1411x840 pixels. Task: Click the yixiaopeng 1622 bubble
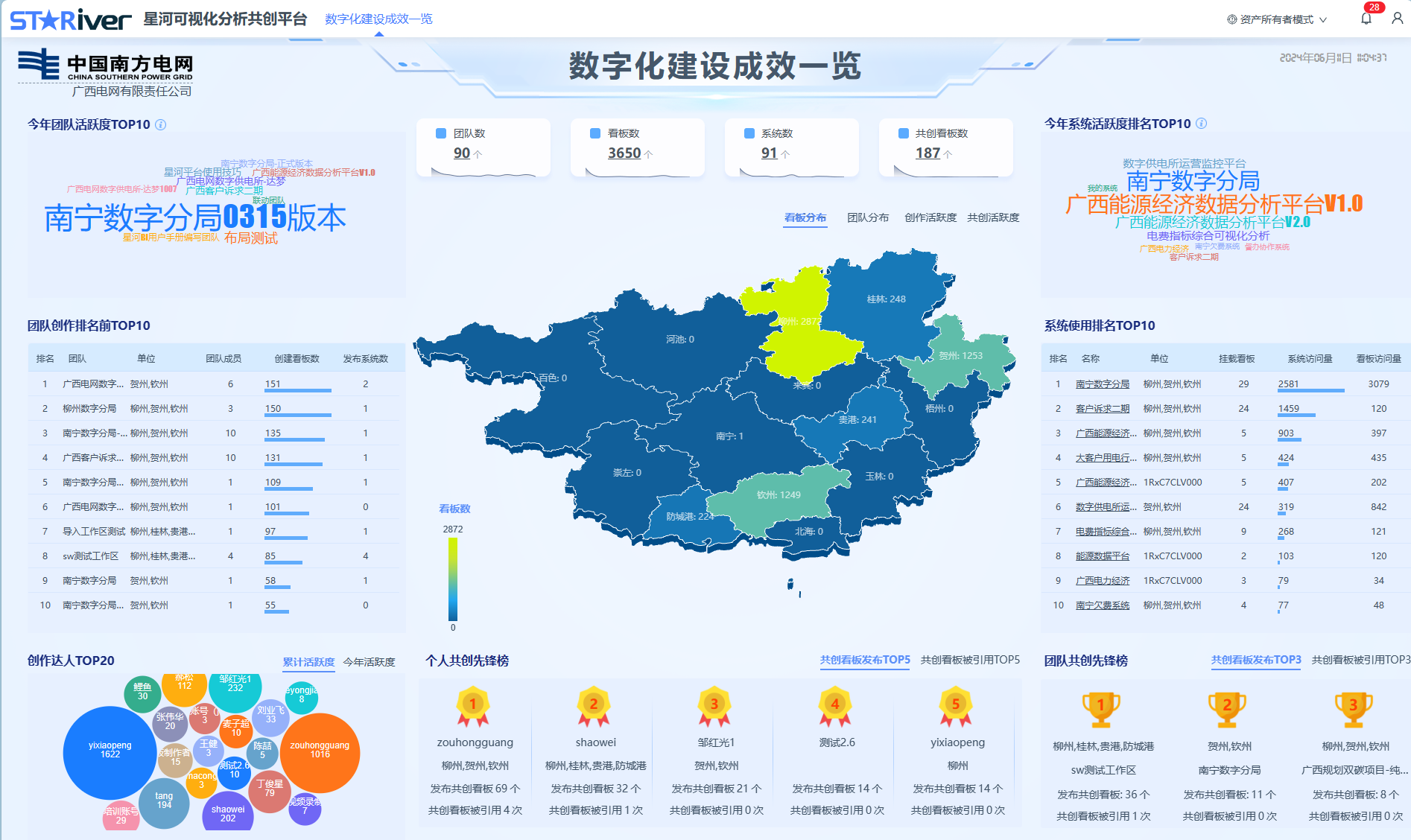pos(110,751)
